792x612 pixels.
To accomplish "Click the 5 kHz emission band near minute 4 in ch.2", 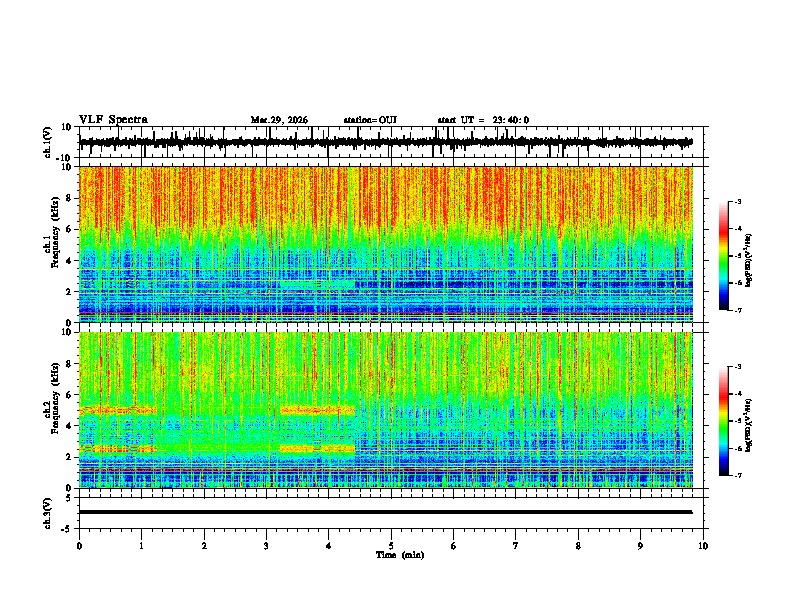I will pyautogui.click(x=317, y=410).
